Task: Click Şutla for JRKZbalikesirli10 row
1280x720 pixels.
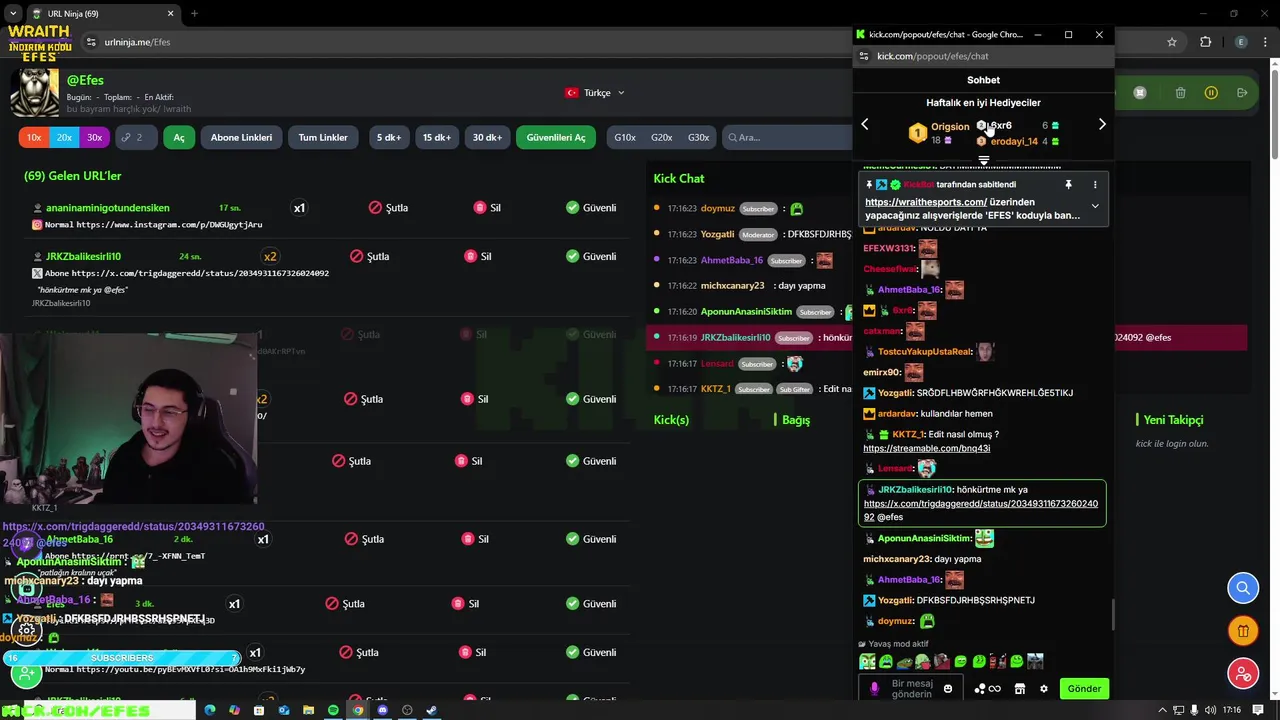Action: tap(369, 256)
